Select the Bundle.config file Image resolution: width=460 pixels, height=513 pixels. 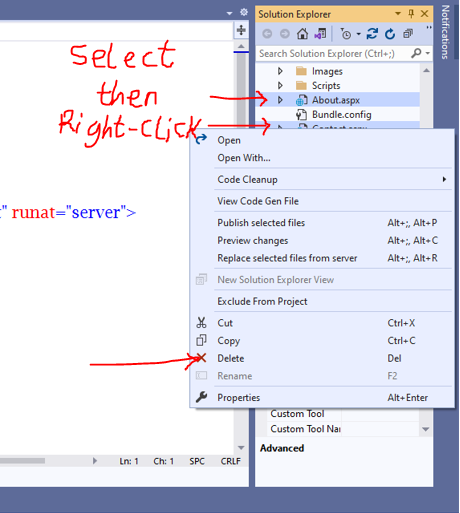(x=342, y=115)
